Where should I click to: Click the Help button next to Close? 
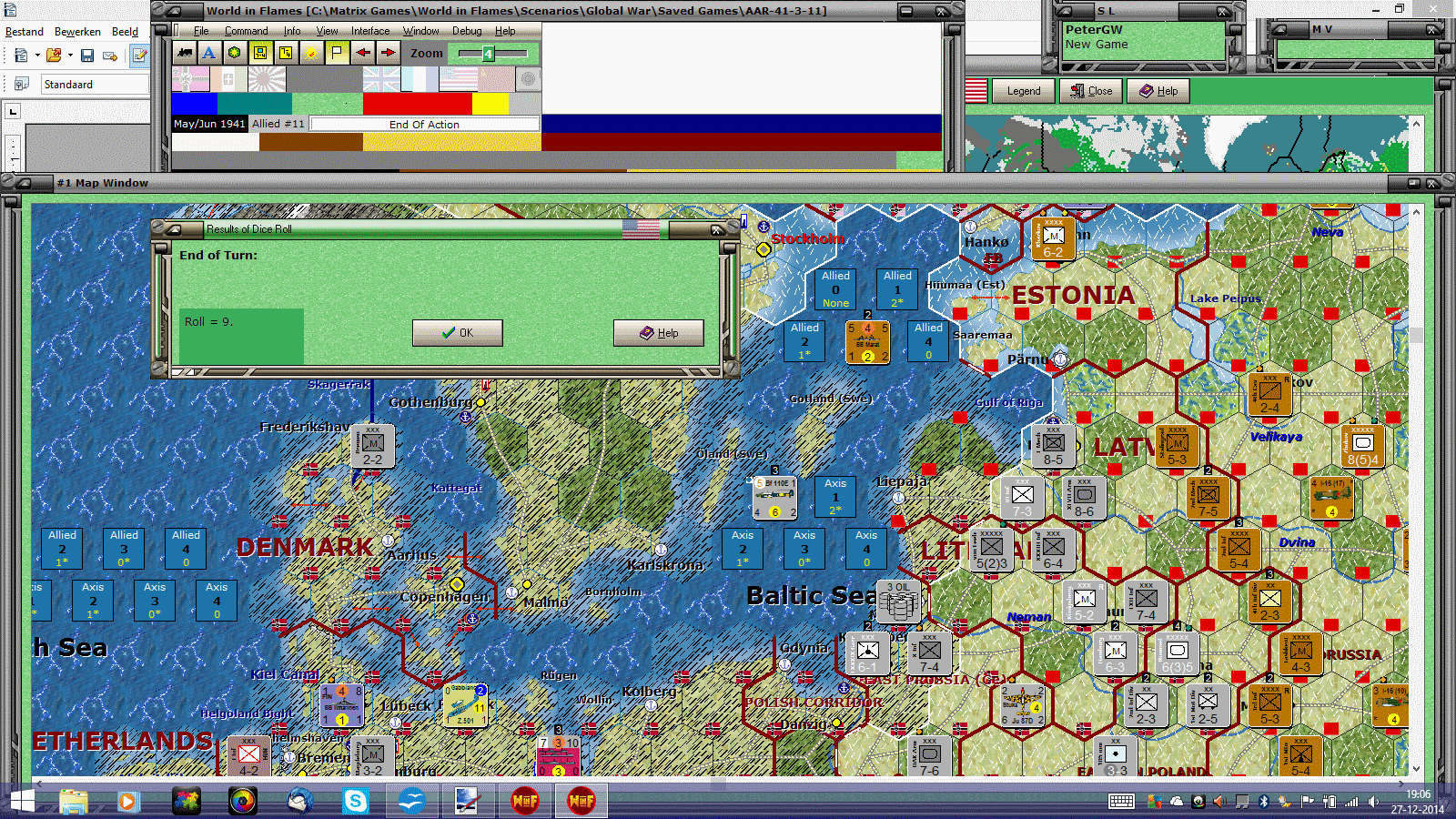point(1158,91)
